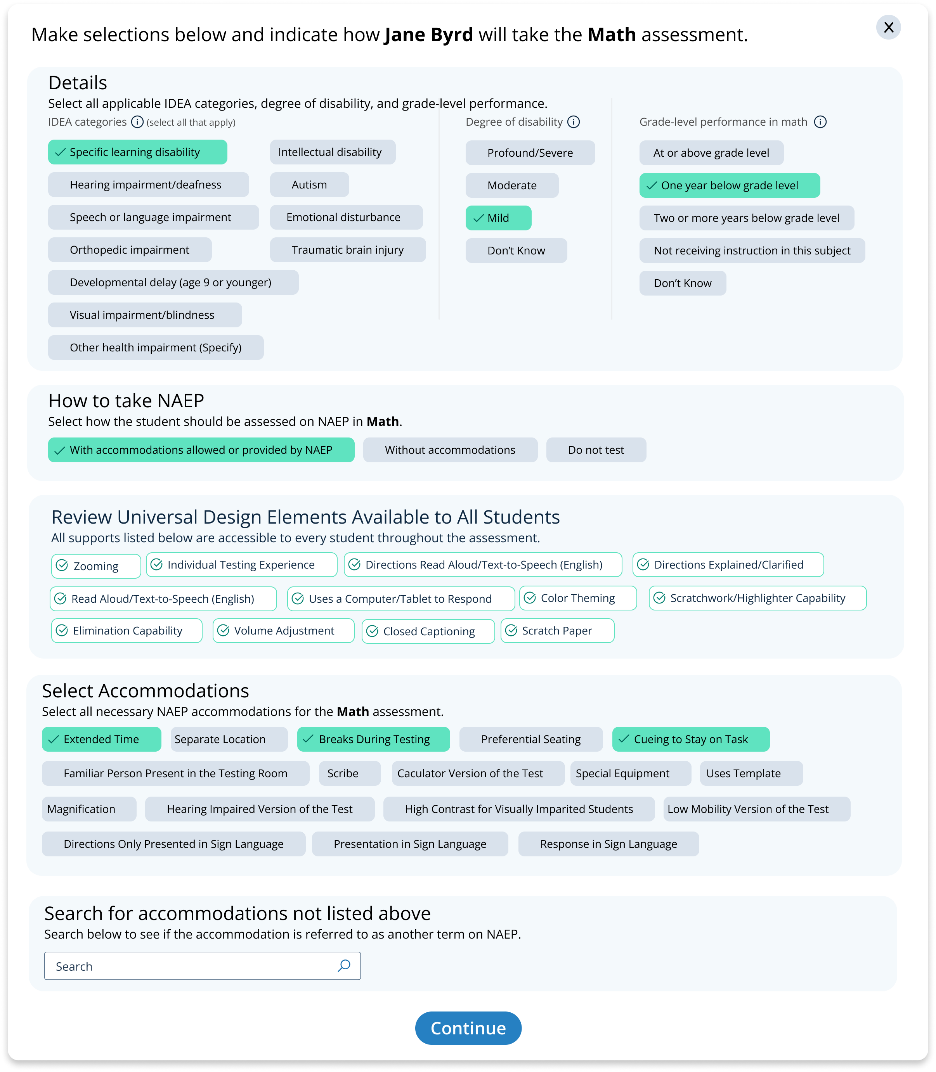Select Preferential Seating accommodation
936x1072 pixels.
point(530,739)
